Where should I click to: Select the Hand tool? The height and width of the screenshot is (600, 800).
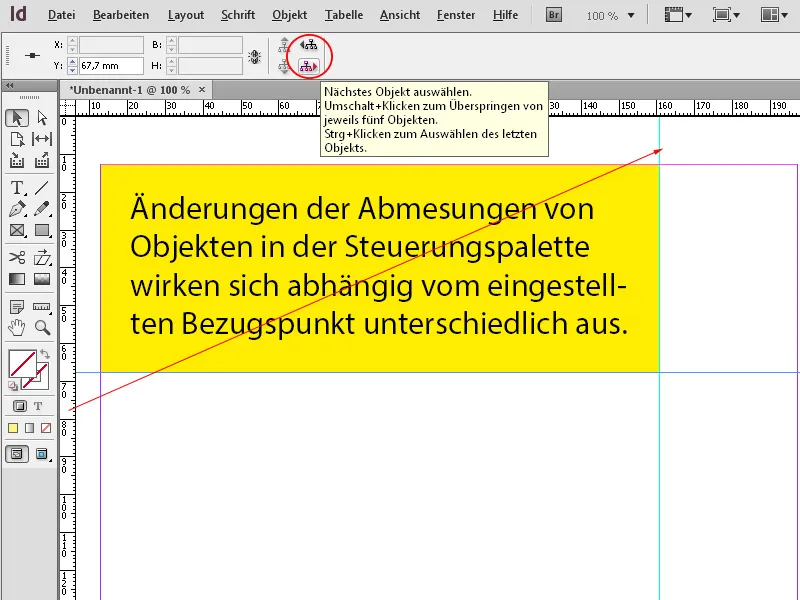pos(17,327)
